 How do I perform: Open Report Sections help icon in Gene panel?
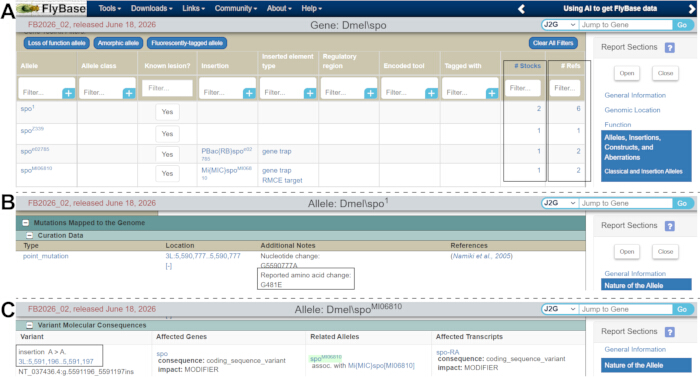pos(670,47)
